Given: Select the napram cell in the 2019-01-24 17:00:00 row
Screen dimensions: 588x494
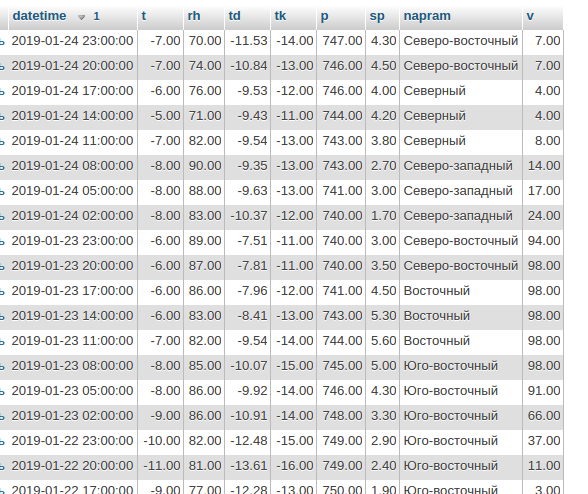Looking at the screenshot, I should 461,91.
